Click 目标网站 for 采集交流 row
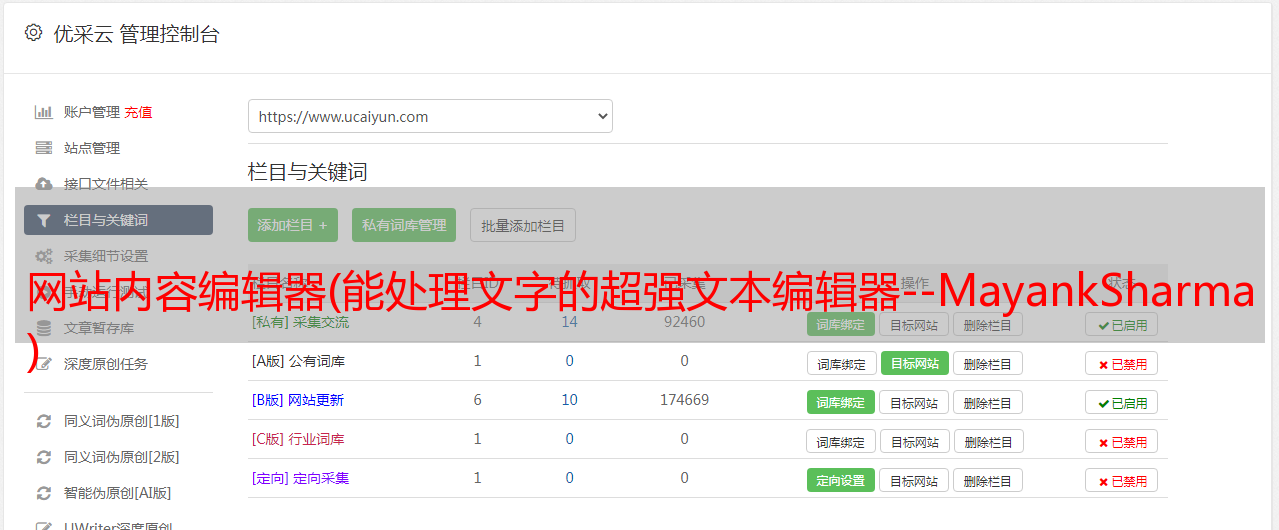The width and height of the screenshot is (1279, 530). click(x=914, y=324)
